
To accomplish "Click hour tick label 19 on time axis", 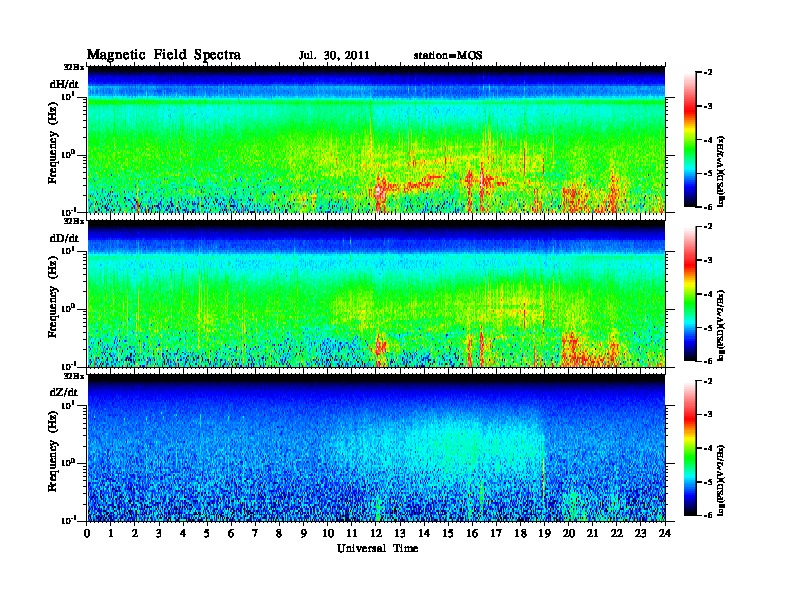I will tap(544, 534).
